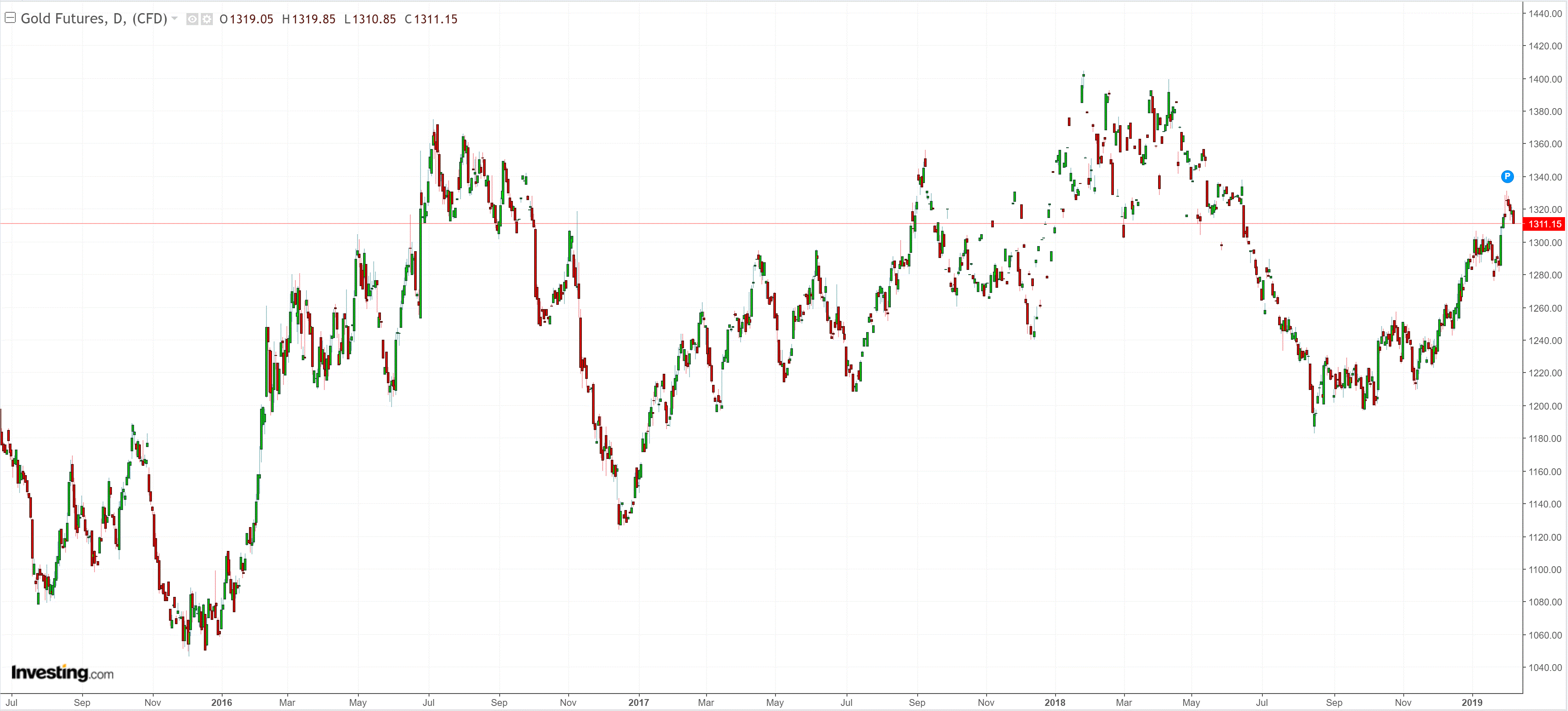
Task: Click the 1400.00 price axis label
Action: click(1545, 79)
